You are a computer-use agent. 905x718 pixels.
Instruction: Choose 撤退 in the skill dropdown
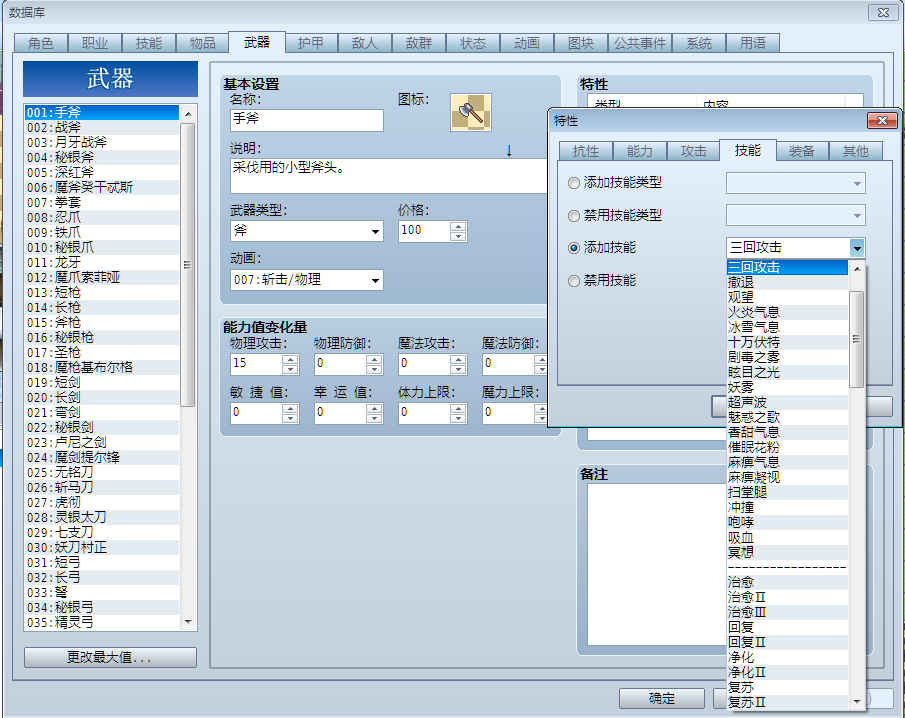787,282
